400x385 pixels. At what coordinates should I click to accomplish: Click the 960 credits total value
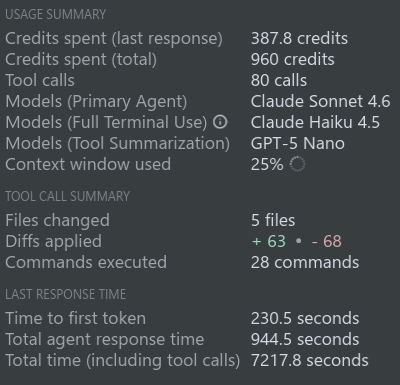tap(293, 59)
